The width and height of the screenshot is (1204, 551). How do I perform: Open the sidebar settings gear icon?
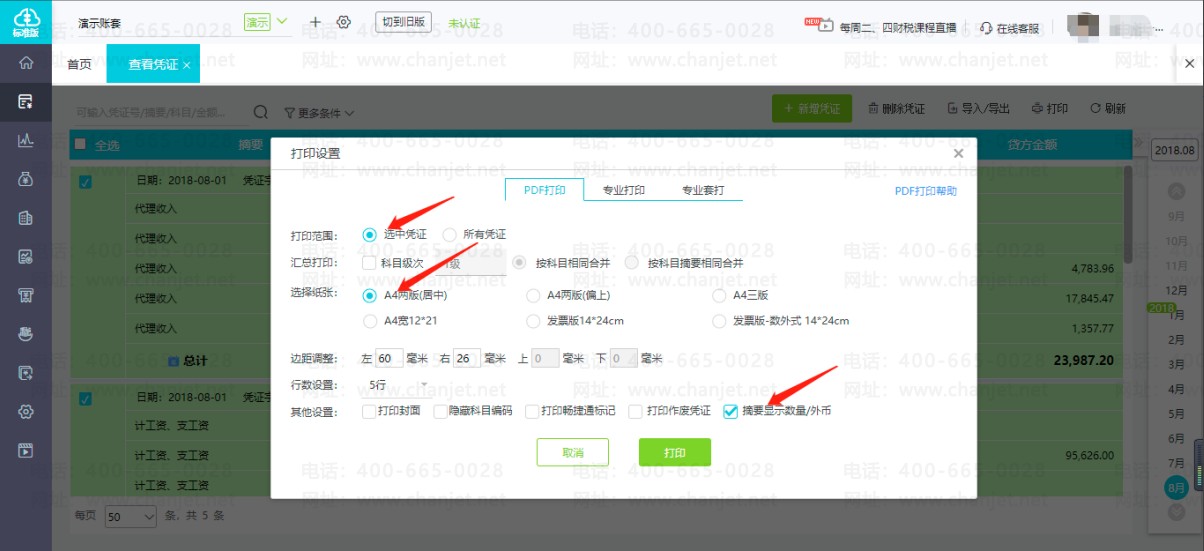[x=26, y=411]
